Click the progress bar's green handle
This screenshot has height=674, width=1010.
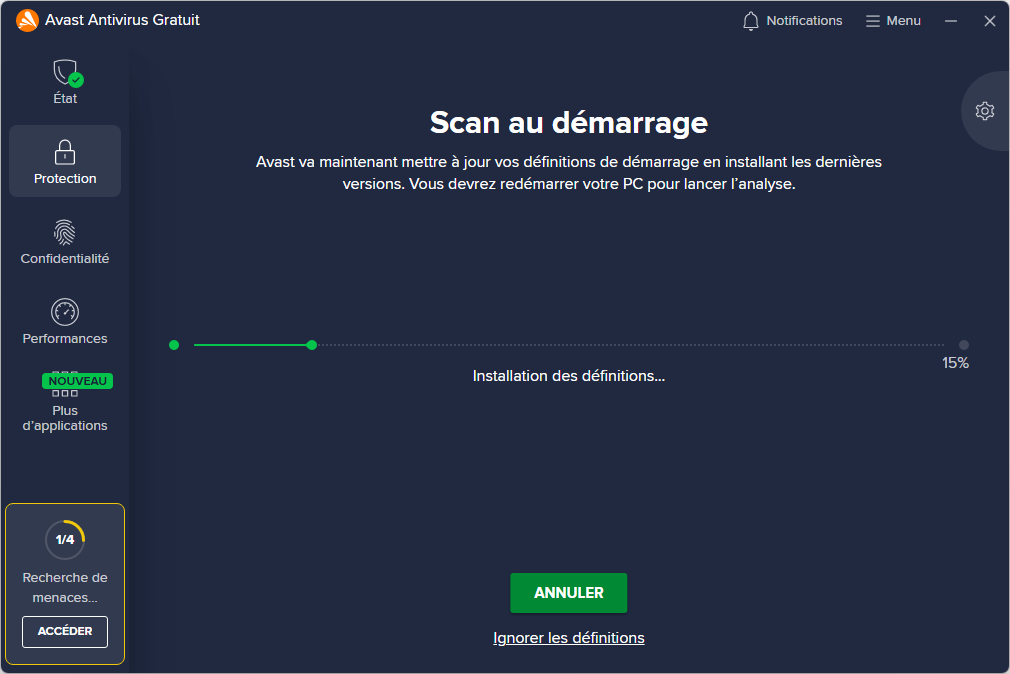coord(312,345)
